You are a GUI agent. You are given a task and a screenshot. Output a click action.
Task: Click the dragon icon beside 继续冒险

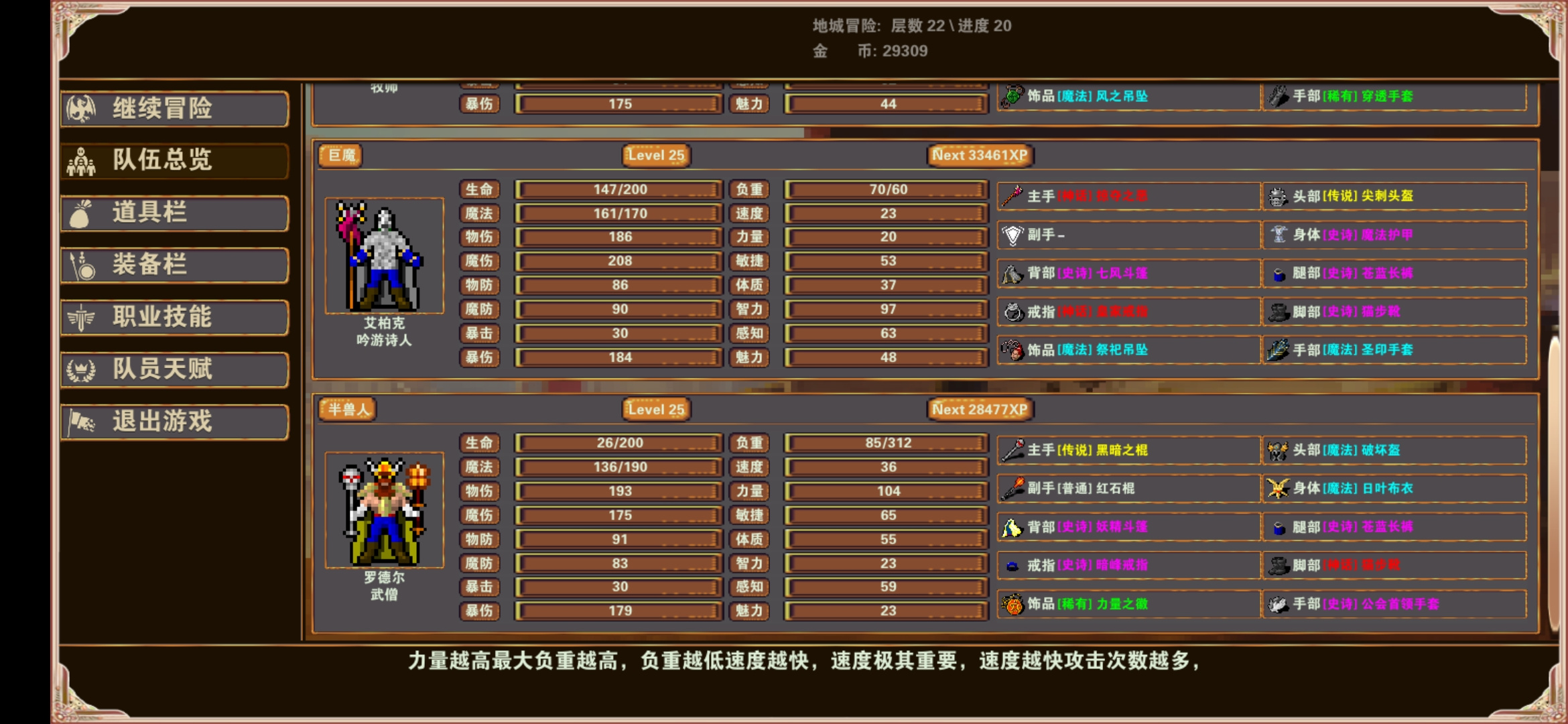pos(81,109)
